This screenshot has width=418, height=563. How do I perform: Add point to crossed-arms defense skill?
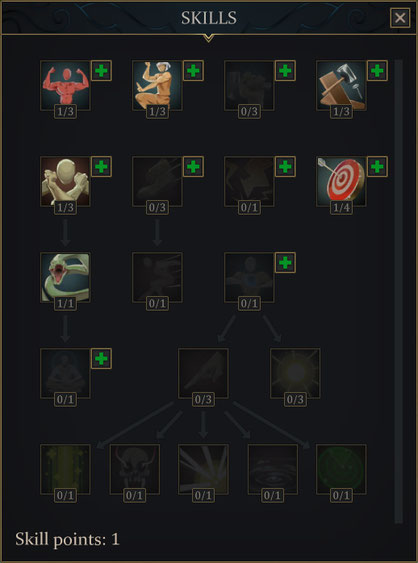(x=101, y=167)
